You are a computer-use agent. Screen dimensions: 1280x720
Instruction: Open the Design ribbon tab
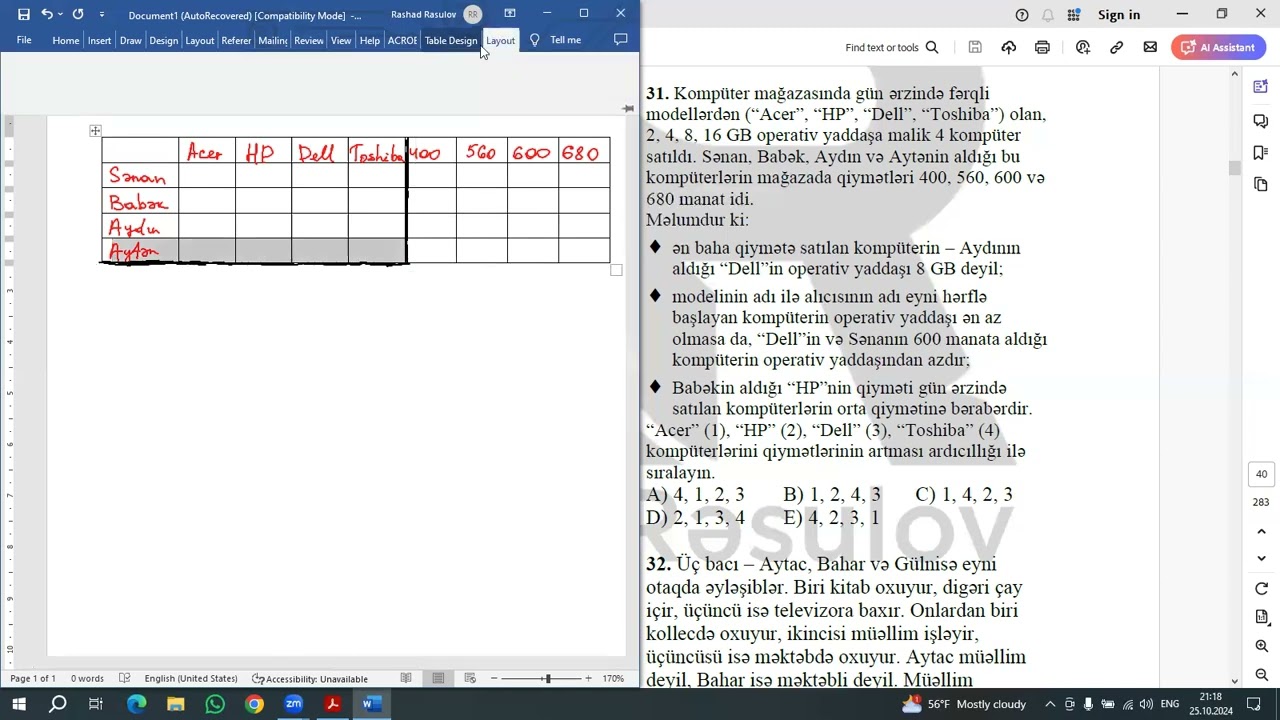164,40
